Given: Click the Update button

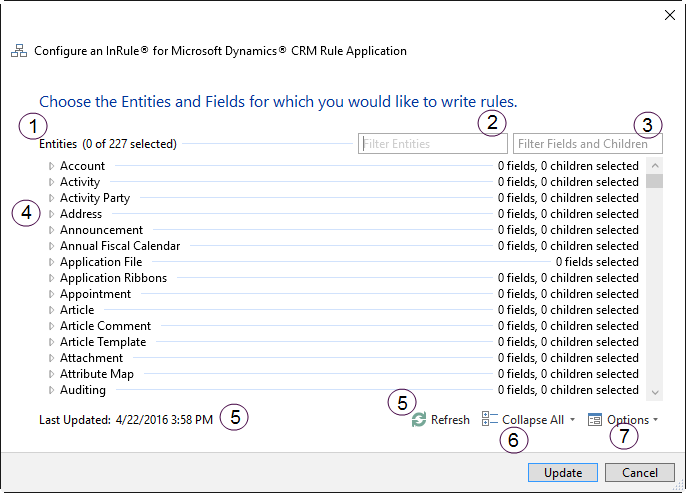Looking at the screenshot, I should pos(563,473).
